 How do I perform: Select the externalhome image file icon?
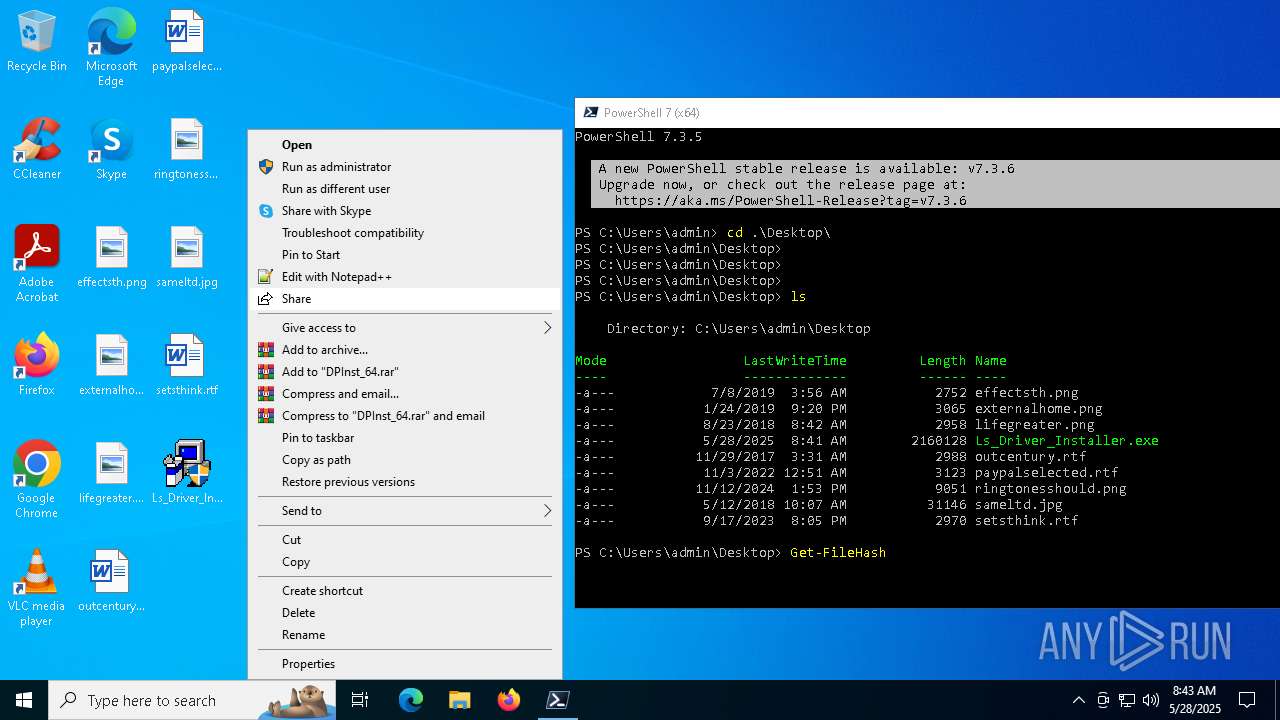click(111, 366)
